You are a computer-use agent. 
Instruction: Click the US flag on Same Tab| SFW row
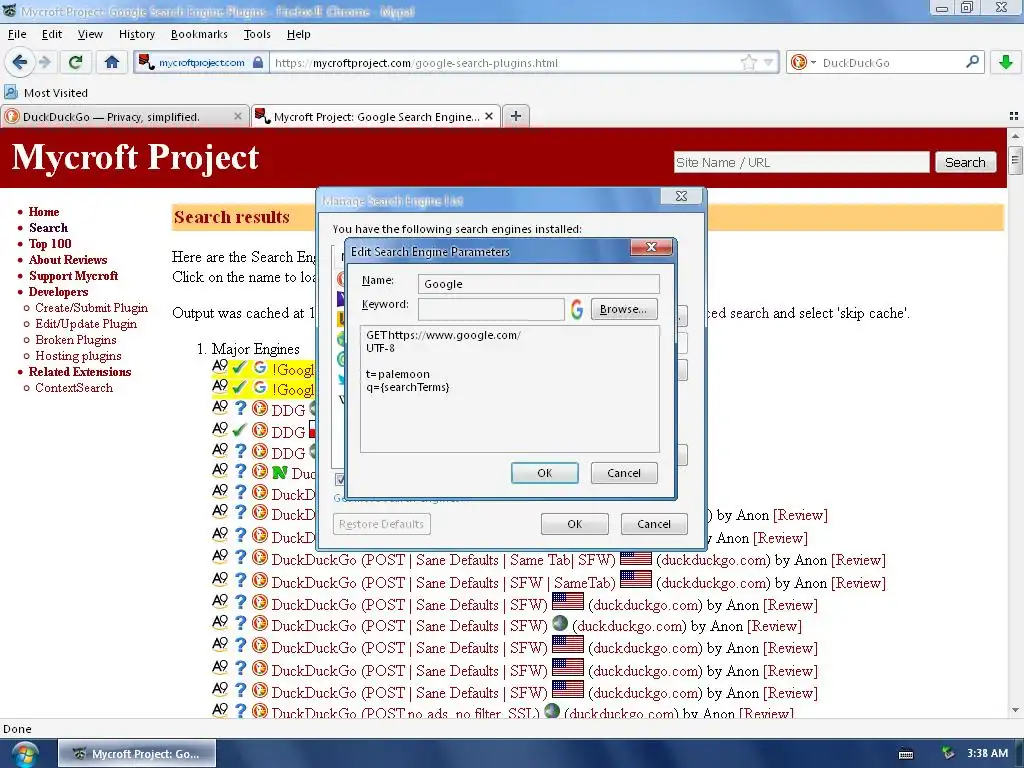point(635,558)
